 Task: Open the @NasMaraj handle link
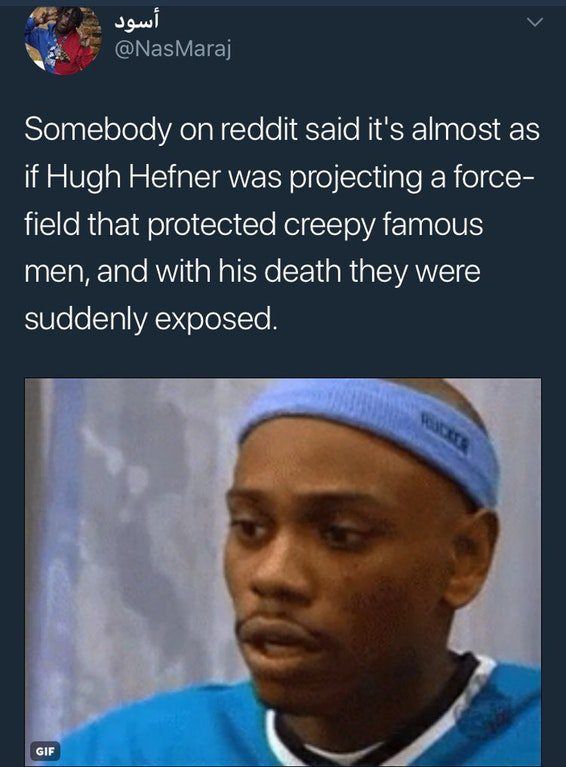(x=172, y=50)
